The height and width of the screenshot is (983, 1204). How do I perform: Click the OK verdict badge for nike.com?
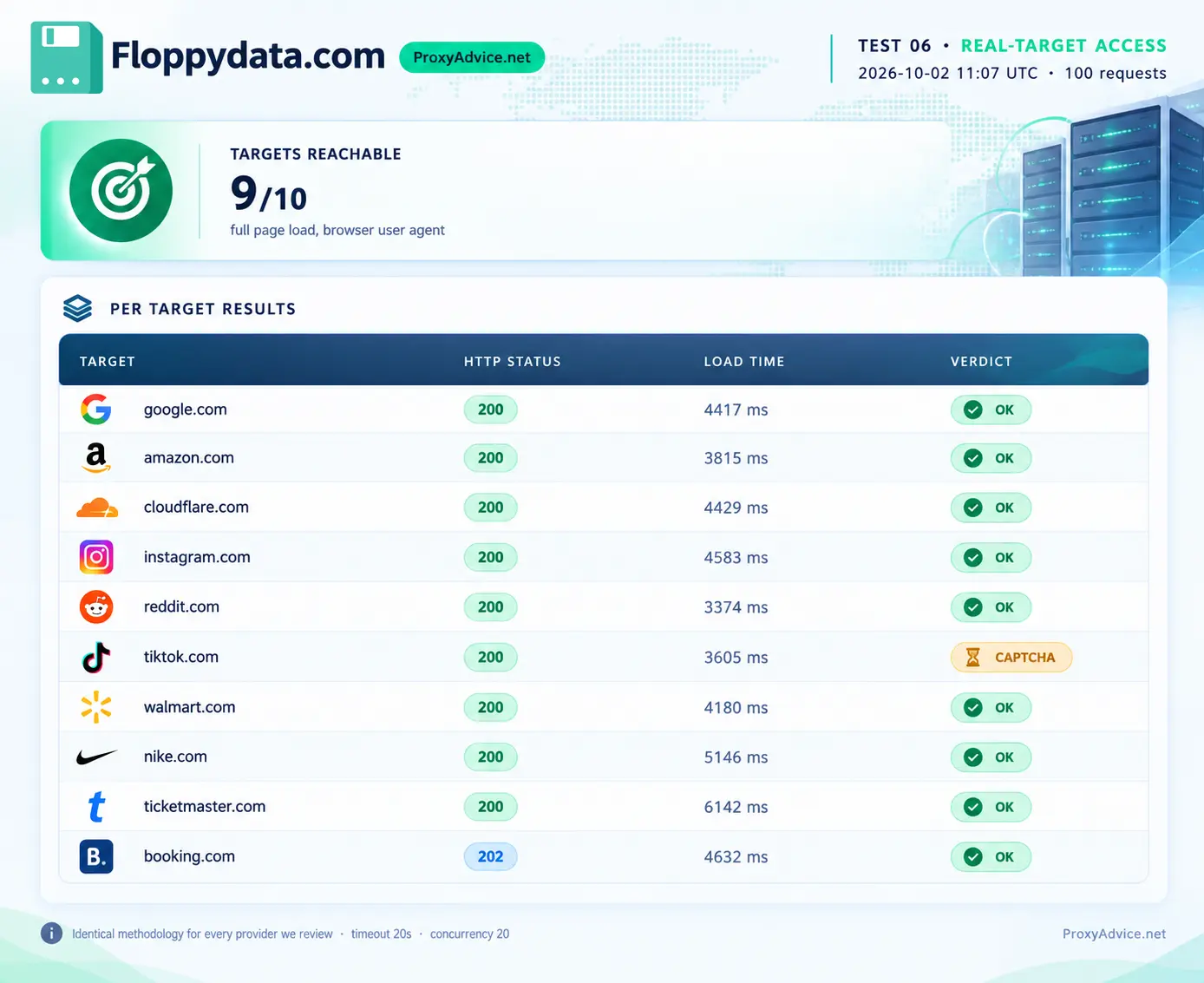coord(991,757)
